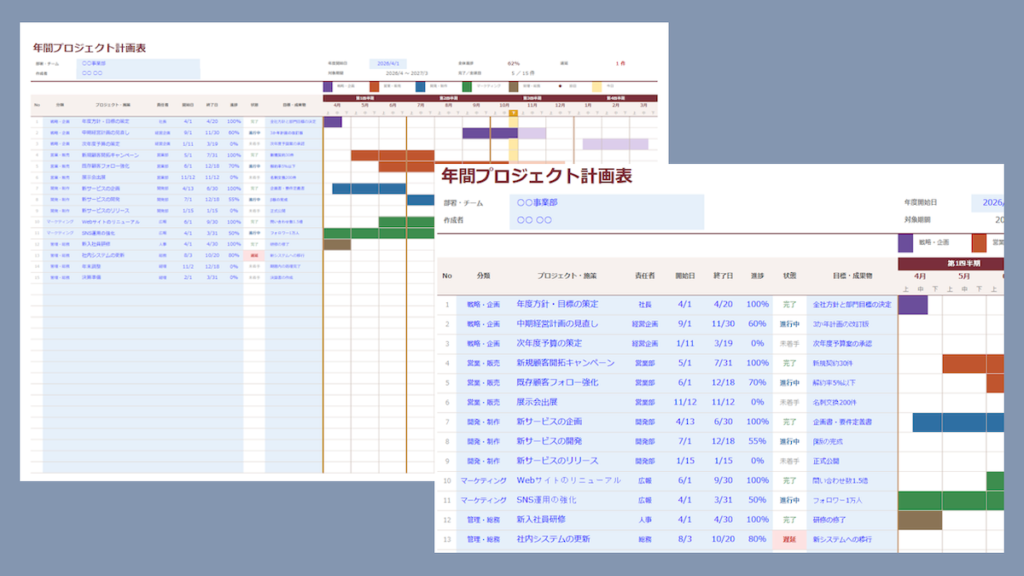Select 新入社員研修 project cell in front sheet
The image size is (1024, 576).
point(541,520)
